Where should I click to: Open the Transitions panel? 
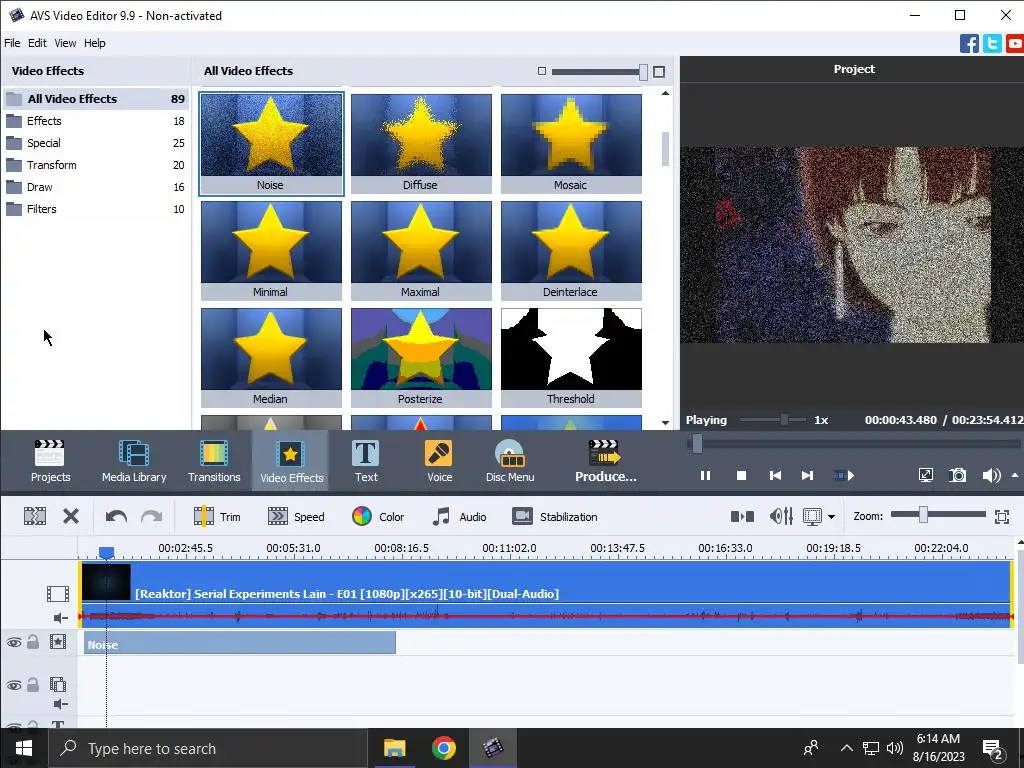point(214,461)
